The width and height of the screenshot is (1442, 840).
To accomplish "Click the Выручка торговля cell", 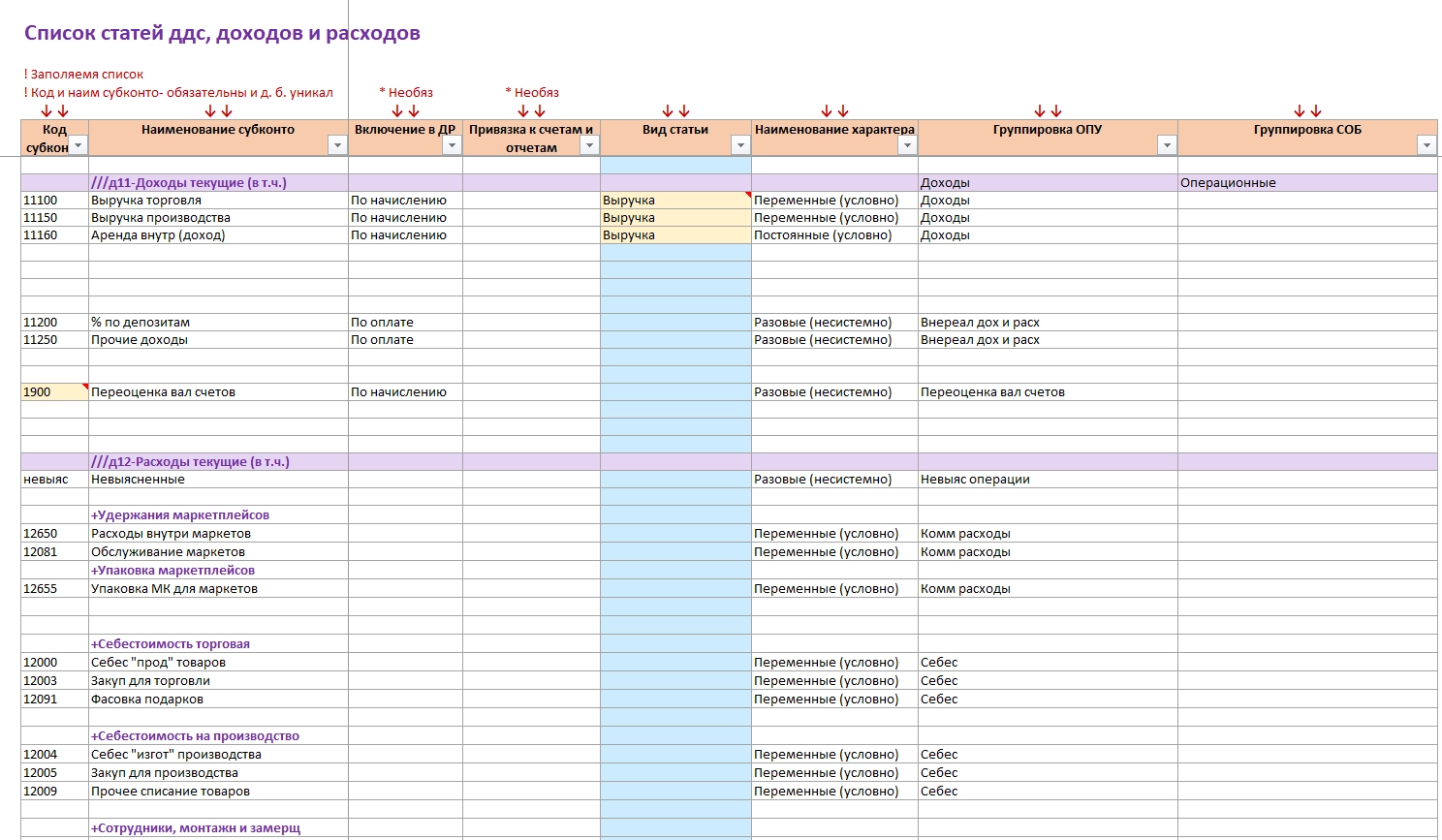I will pos(218,201).
